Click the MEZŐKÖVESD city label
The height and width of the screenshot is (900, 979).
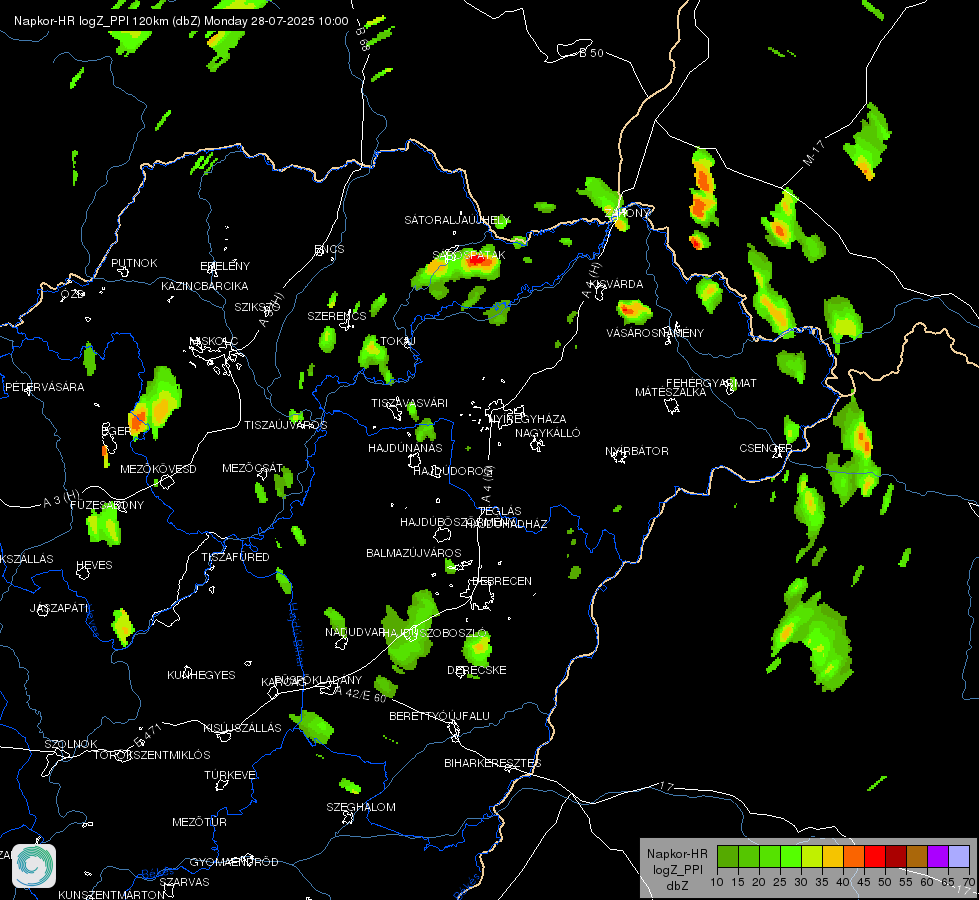pos(158,469)
